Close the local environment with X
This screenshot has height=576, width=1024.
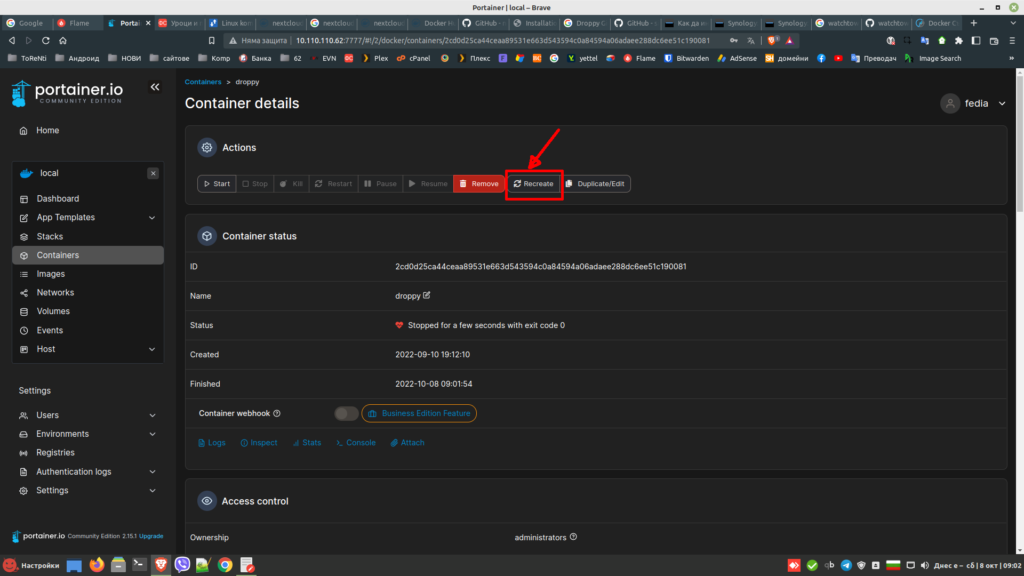[153, 173]
